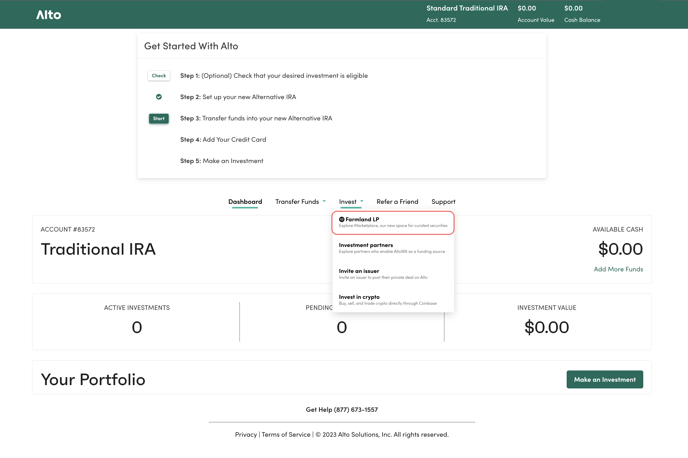The height and width of the screenshot is (458, 688).
Task: Open the Terms of Service link
Action: click(286, 434)
